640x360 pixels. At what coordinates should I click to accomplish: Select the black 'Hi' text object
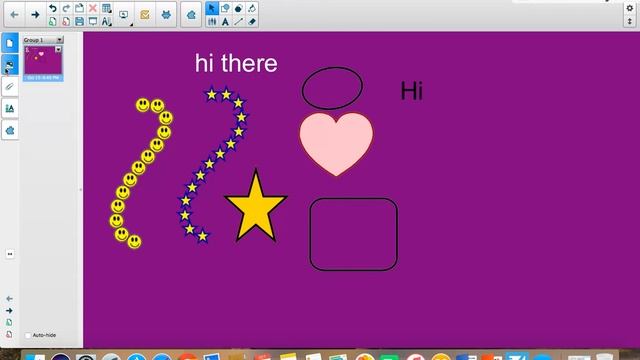411,91
